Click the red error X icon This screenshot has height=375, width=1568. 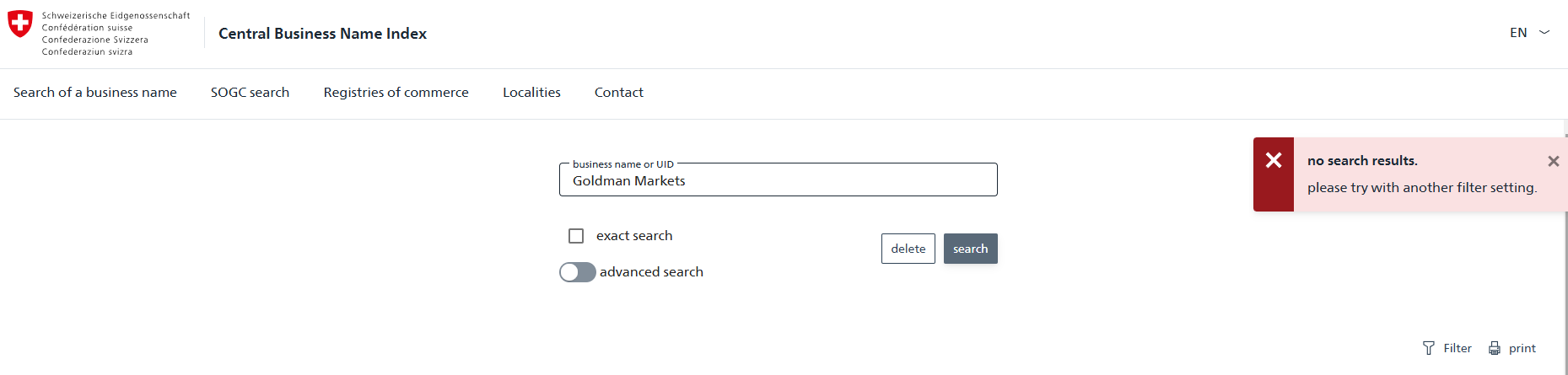pos(1274,160)
